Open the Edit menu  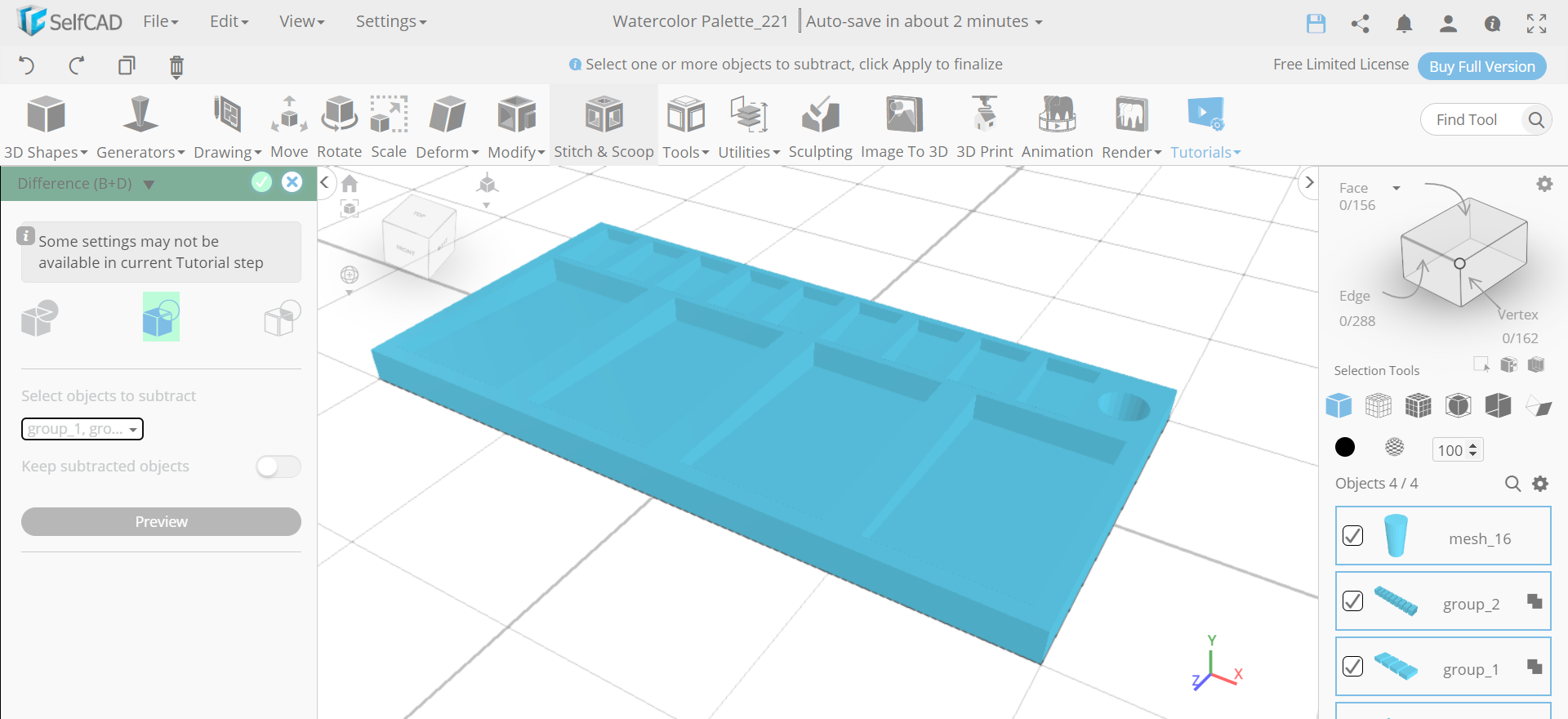click(x=229, y=22)
